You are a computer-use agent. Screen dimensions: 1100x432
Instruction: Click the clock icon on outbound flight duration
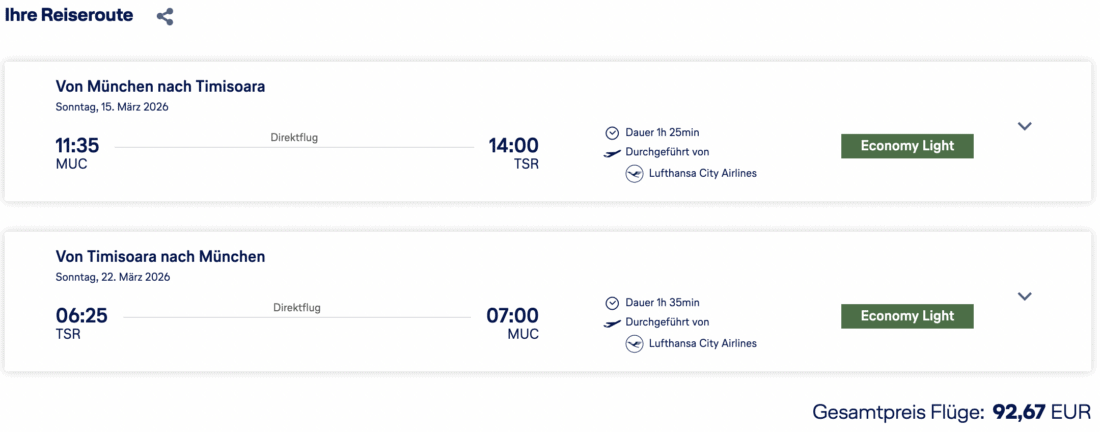[x=612, y=132]
